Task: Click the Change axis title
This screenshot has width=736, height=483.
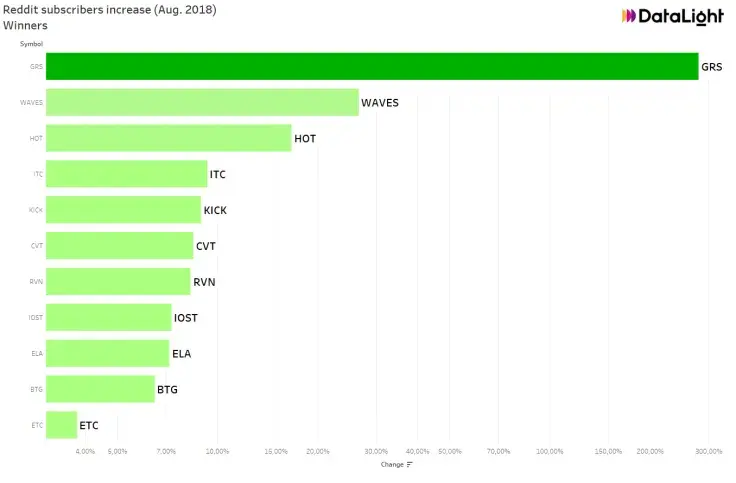Action: [x=392, y=464]
